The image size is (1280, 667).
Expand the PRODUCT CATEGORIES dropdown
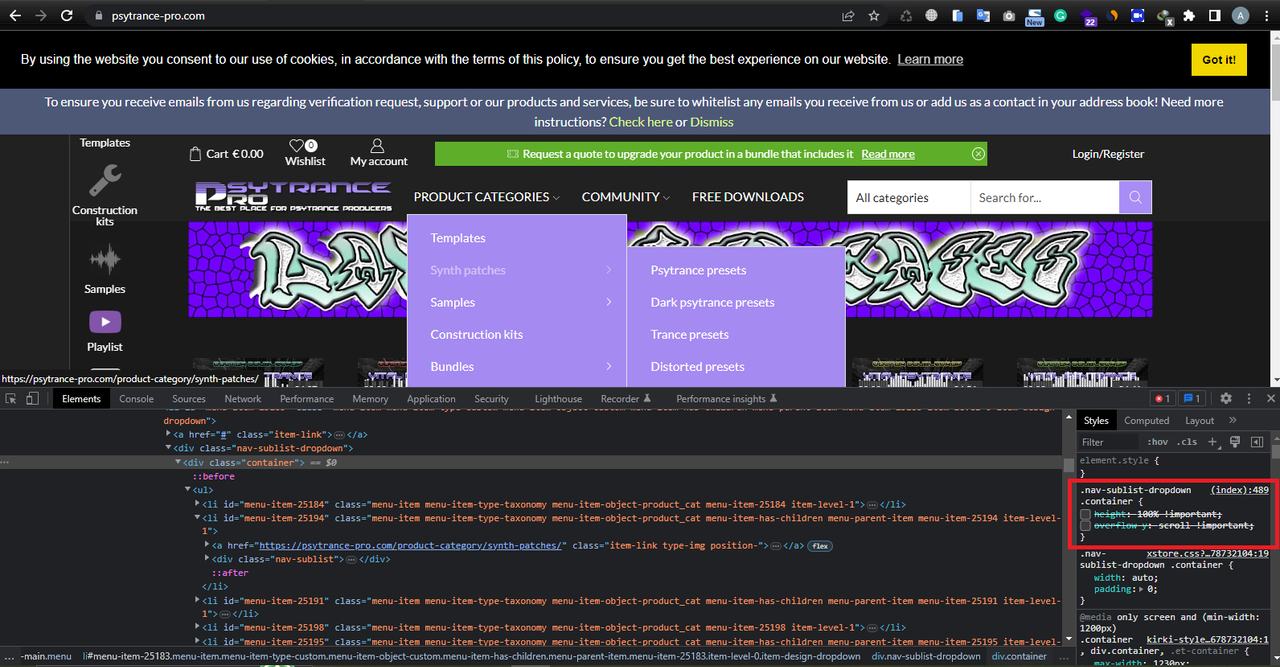point(486,197)
